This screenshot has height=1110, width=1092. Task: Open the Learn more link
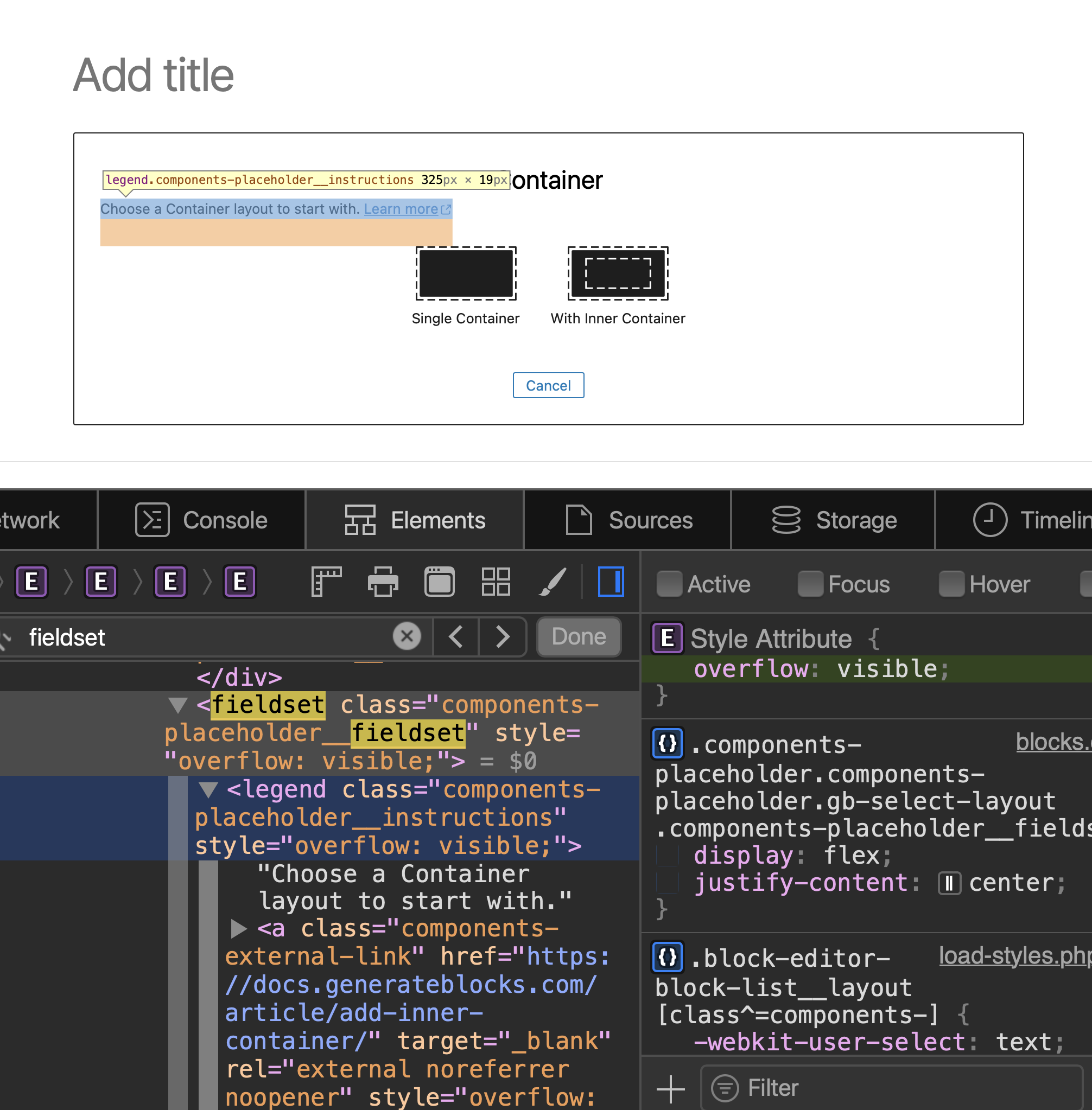[x=402, y=209]
